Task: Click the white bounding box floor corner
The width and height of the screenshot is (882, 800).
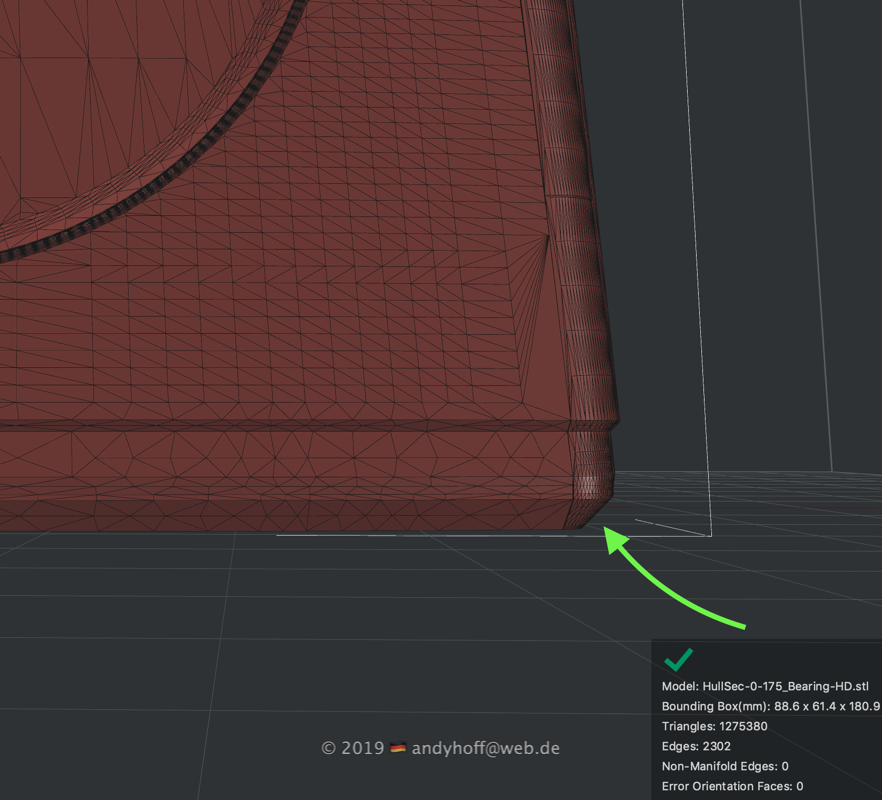Action: click(710, 535)
